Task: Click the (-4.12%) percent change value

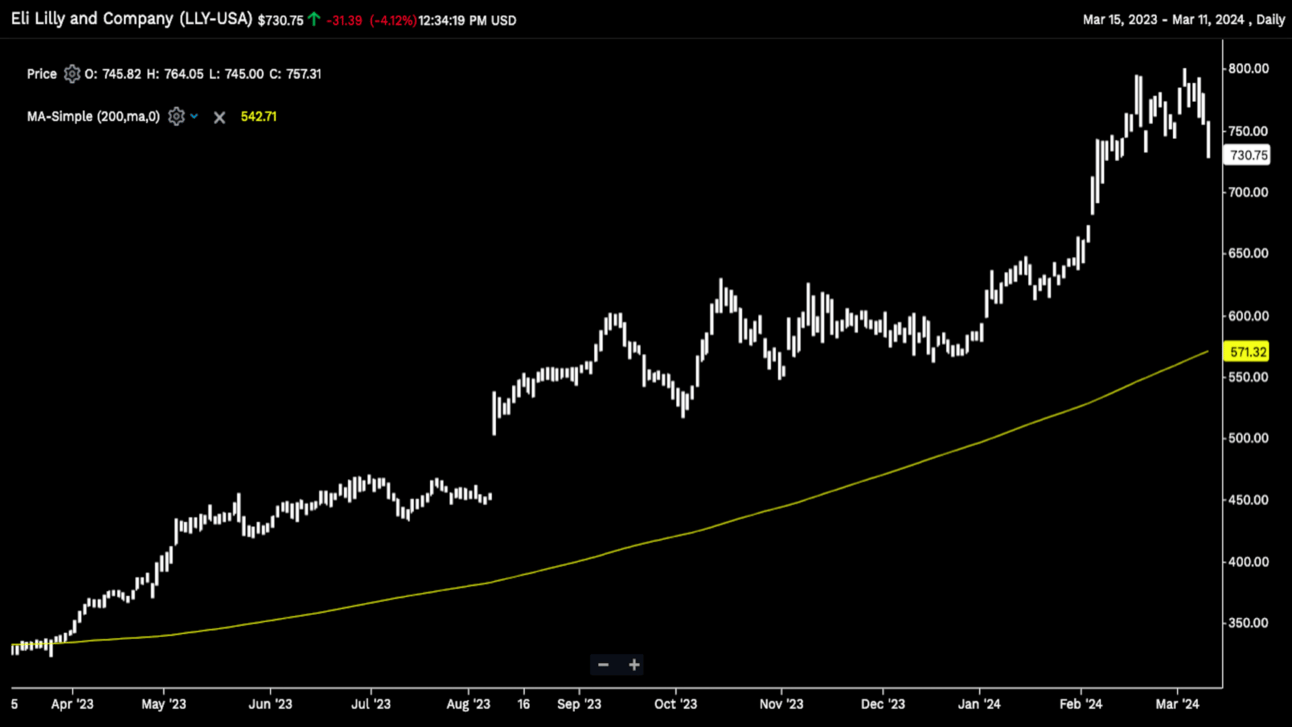Action: (393, 20)
